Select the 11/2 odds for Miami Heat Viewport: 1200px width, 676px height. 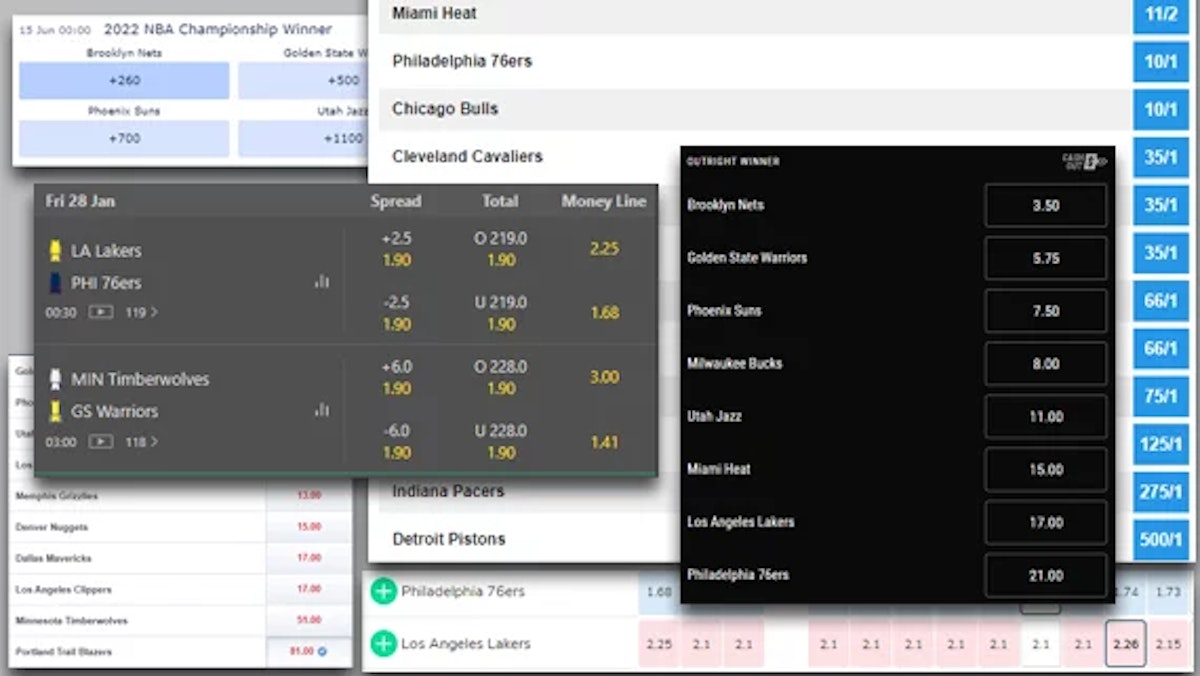1159,14
